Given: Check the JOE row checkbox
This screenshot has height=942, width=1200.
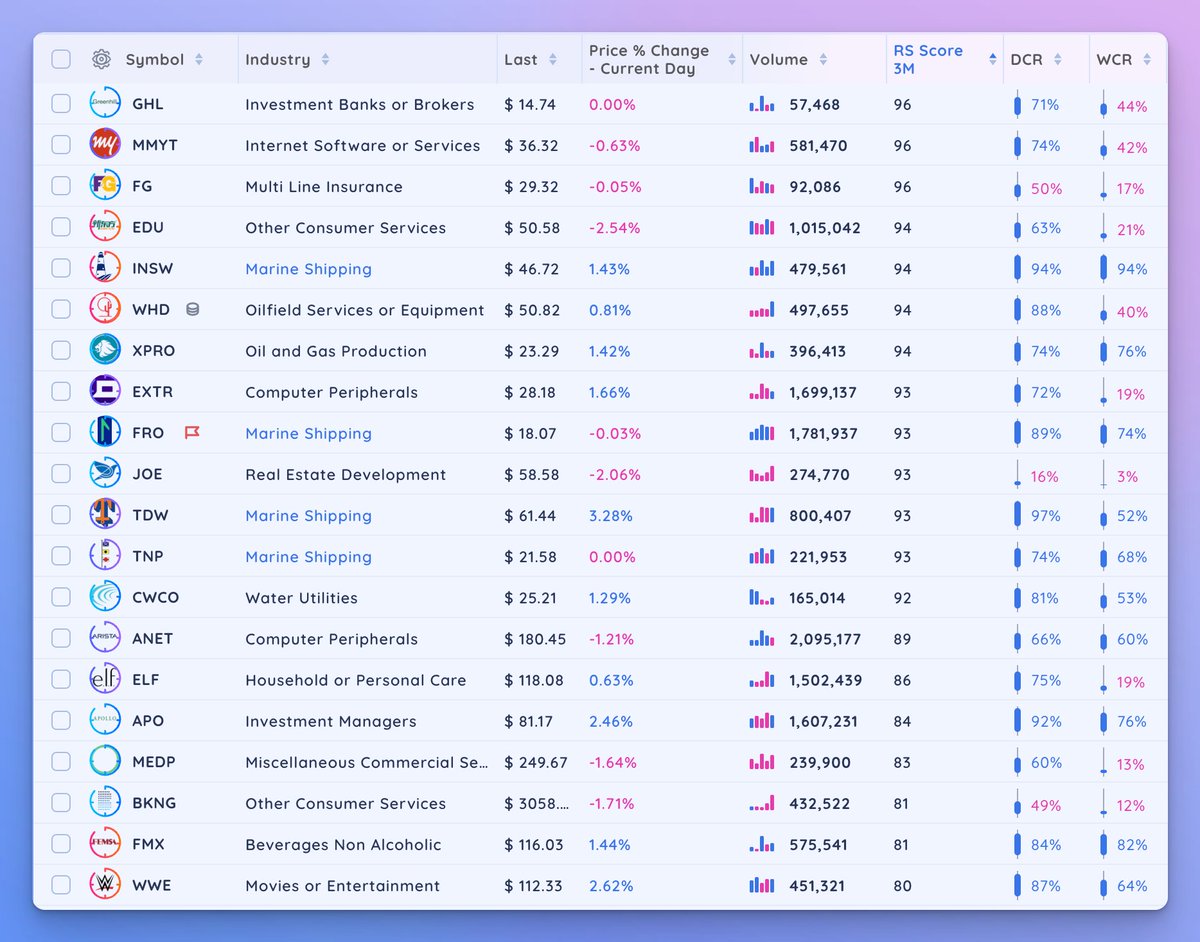Looking at the screenshot, I should tap(61, 473).
